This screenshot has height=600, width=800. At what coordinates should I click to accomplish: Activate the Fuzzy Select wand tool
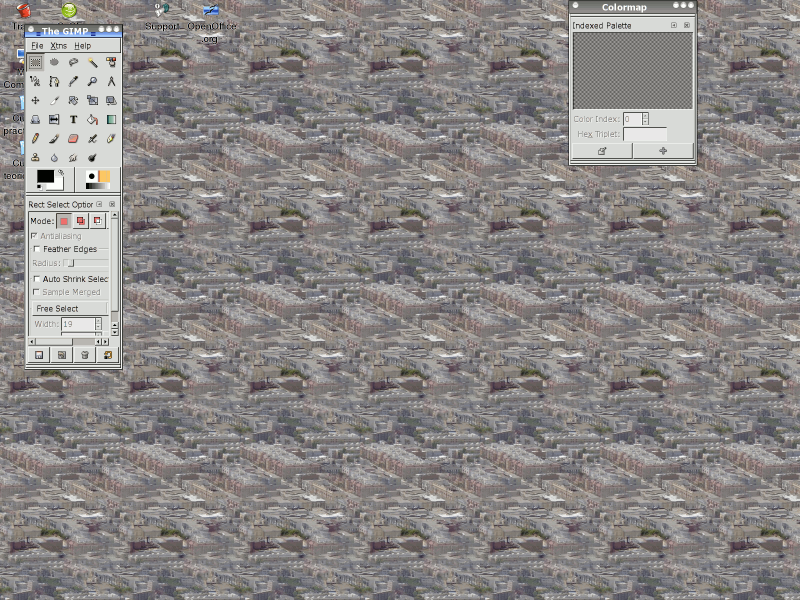pos(93,62)
